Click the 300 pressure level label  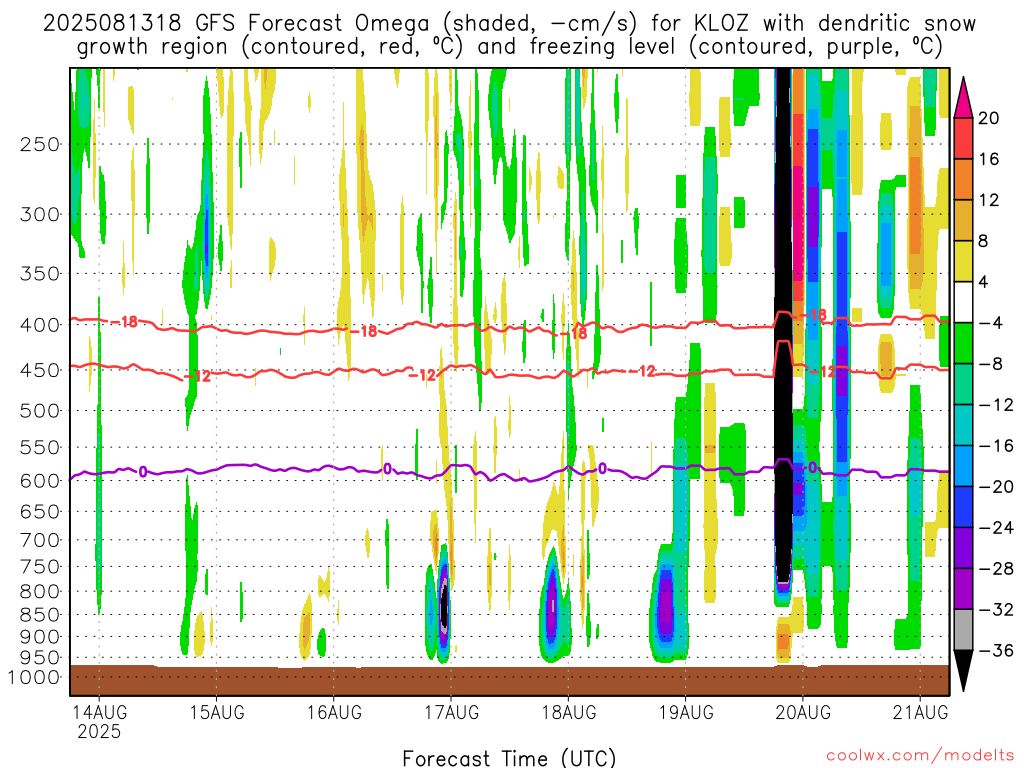point(40,214)
